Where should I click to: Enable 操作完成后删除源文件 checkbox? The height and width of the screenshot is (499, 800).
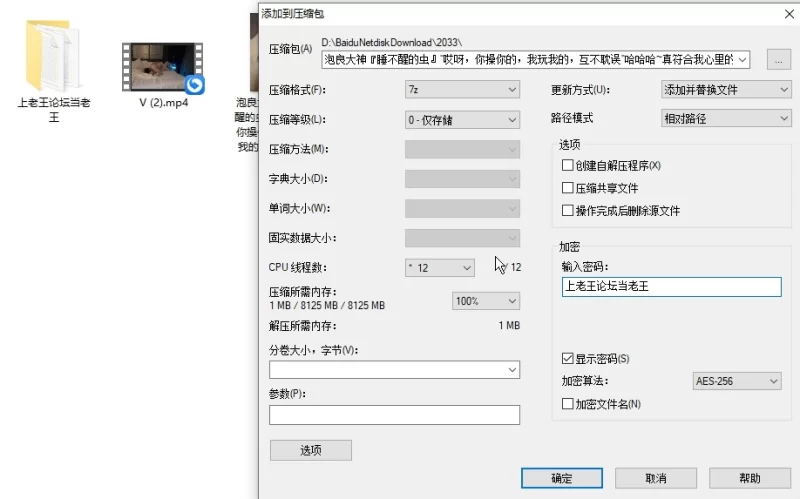click(567, 210)
